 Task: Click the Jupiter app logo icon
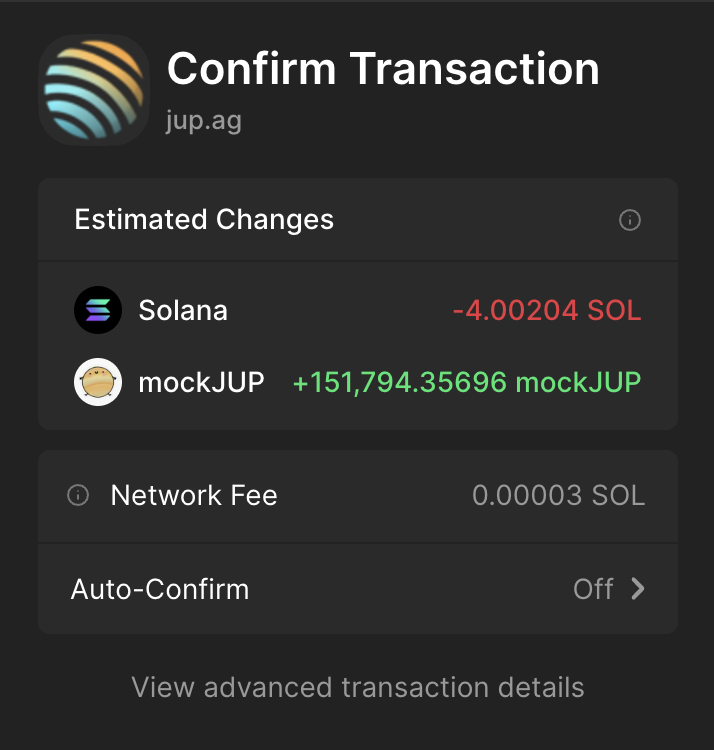click(x=94, y=90)
